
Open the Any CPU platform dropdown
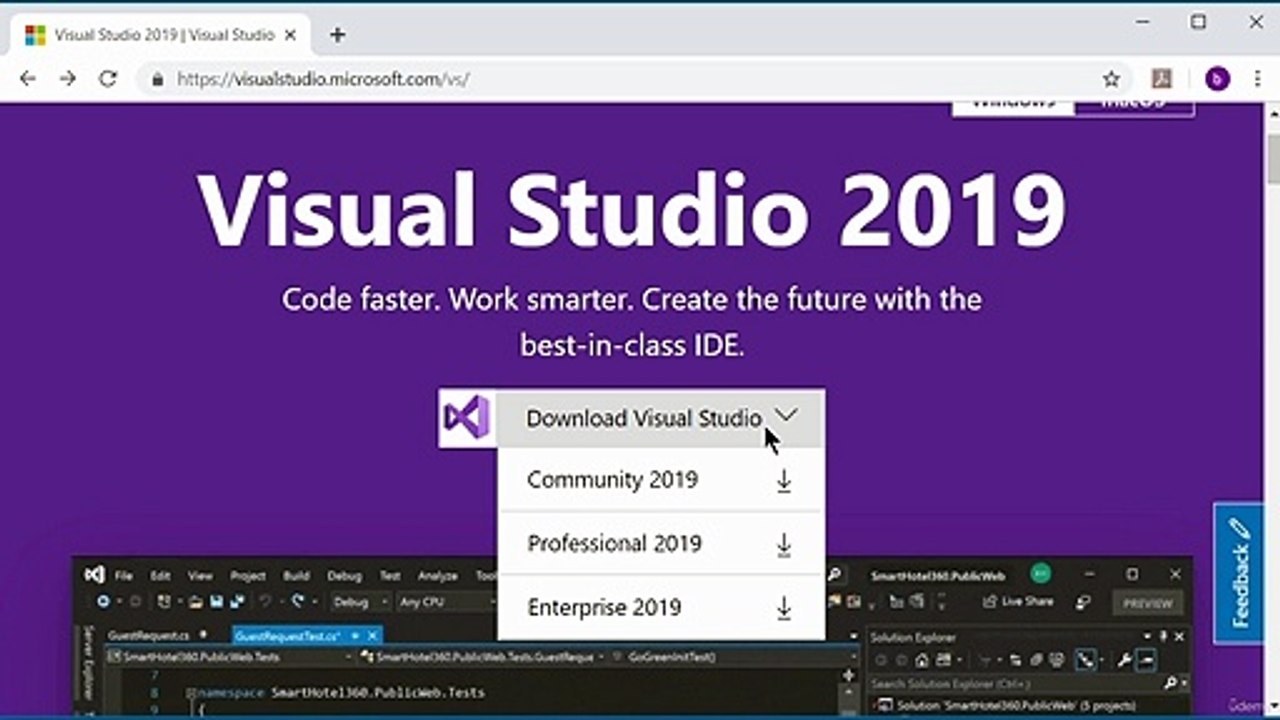point(445,602)
